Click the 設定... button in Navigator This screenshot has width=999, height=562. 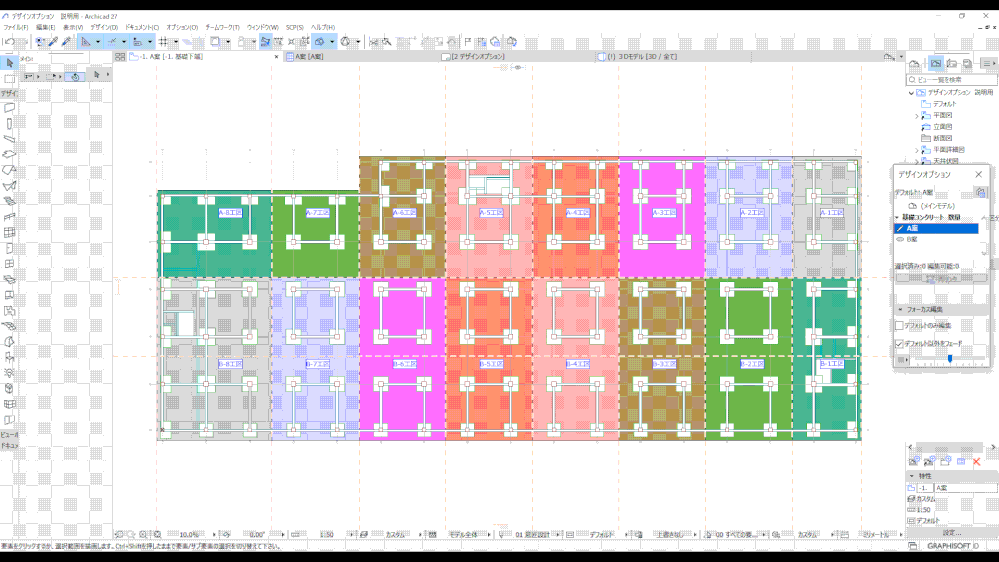coord(952,533)
